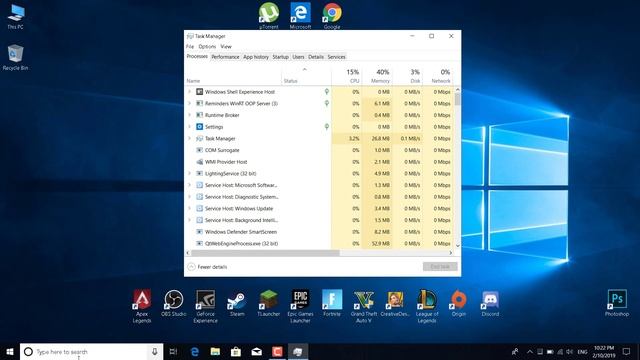Switch to the App history tab
The height and width of the screenshot is (360, 640).
tap(256, 57)
